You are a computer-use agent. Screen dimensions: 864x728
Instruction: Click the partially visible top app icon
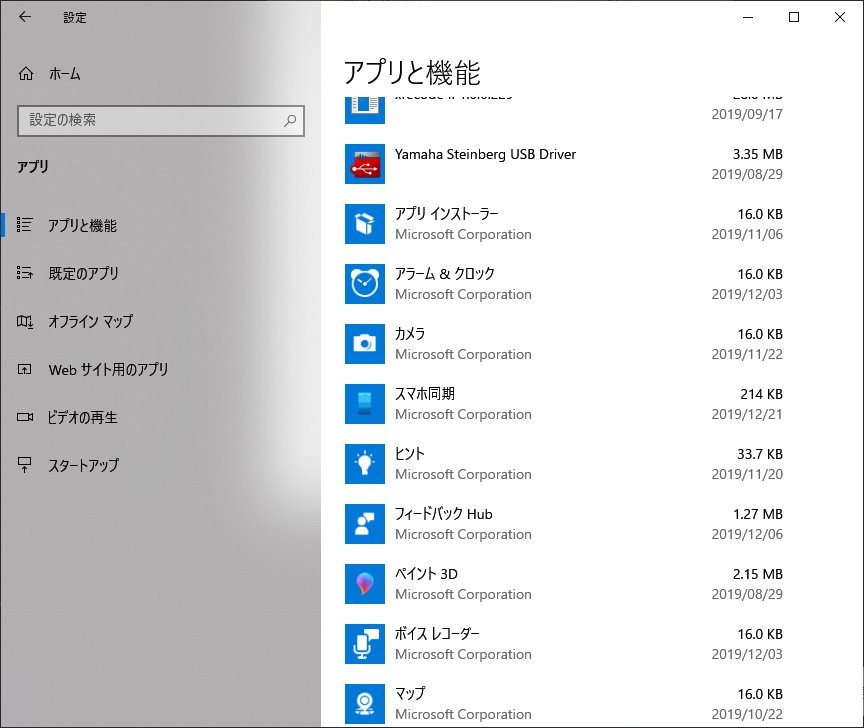pos(365,110)
